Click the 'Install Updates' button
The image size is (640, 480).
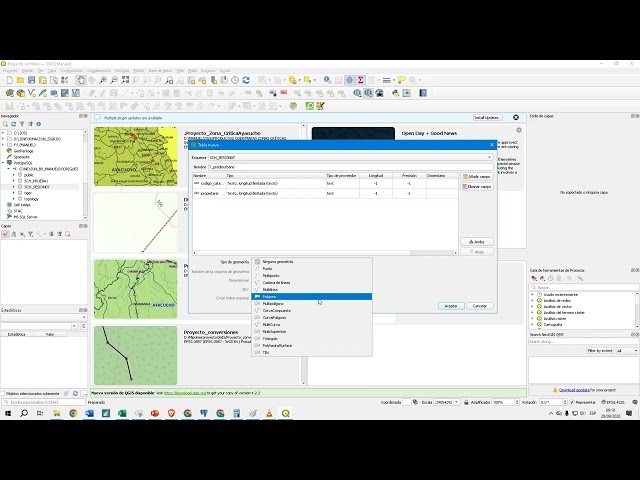(x=488, y=118)
